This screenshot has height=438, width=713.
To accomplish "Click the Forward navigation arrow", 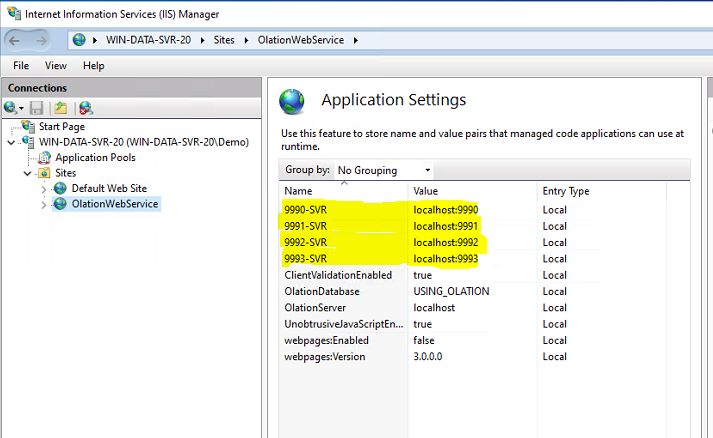I will click(41, 40).
